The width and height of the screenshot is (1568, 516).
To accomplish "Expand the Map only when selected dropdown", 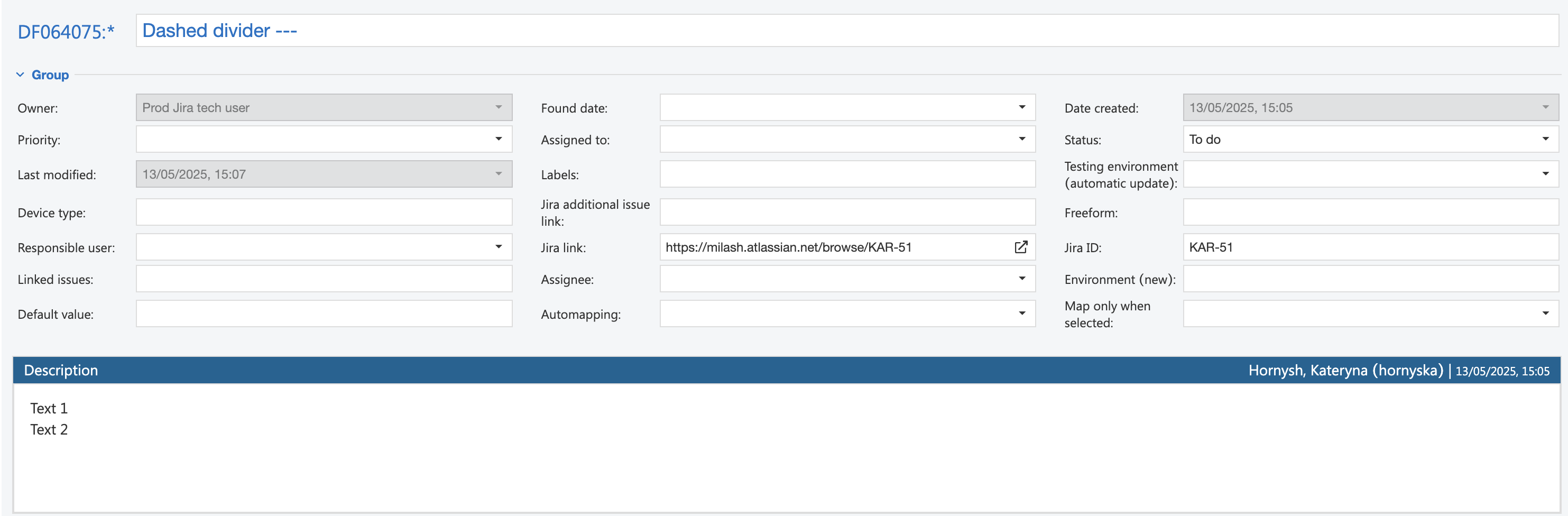I will pyautogui.click(x=1545, y=314).
